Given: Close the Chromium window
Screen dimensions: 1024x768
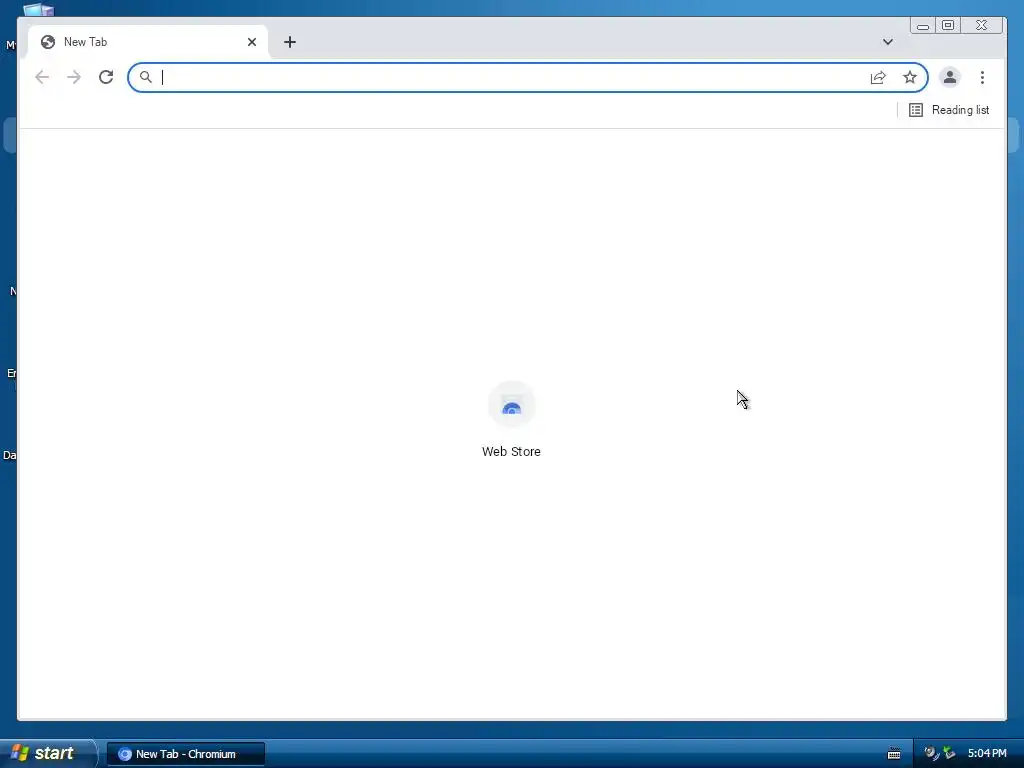Looking at the screenshot, I should tap(982, 25).
